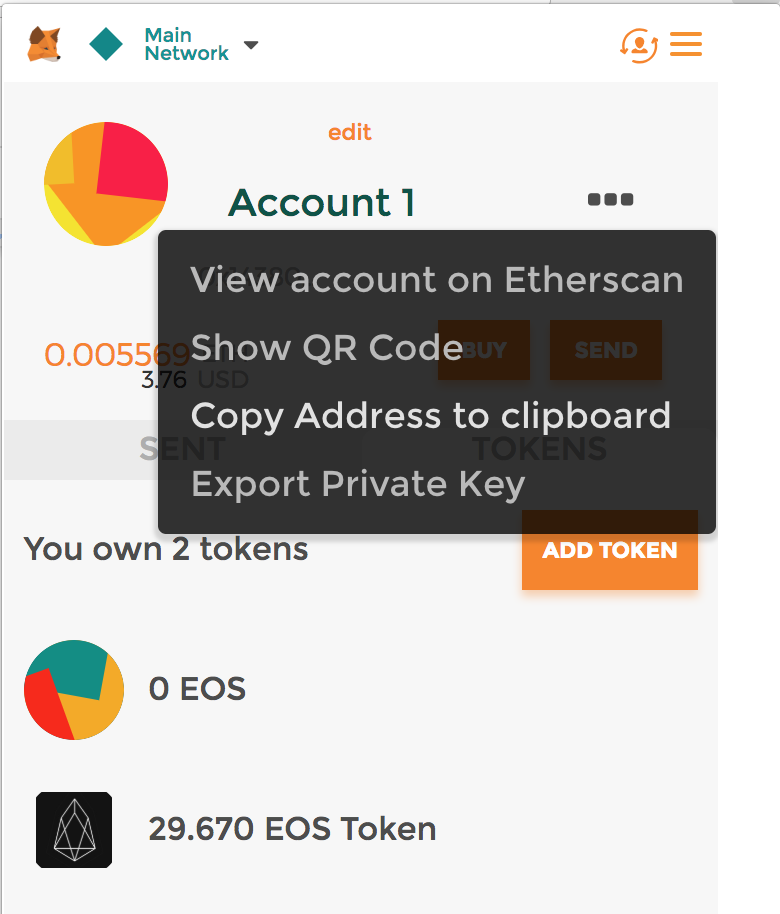Click the edit link above account name

coord(349,132)
